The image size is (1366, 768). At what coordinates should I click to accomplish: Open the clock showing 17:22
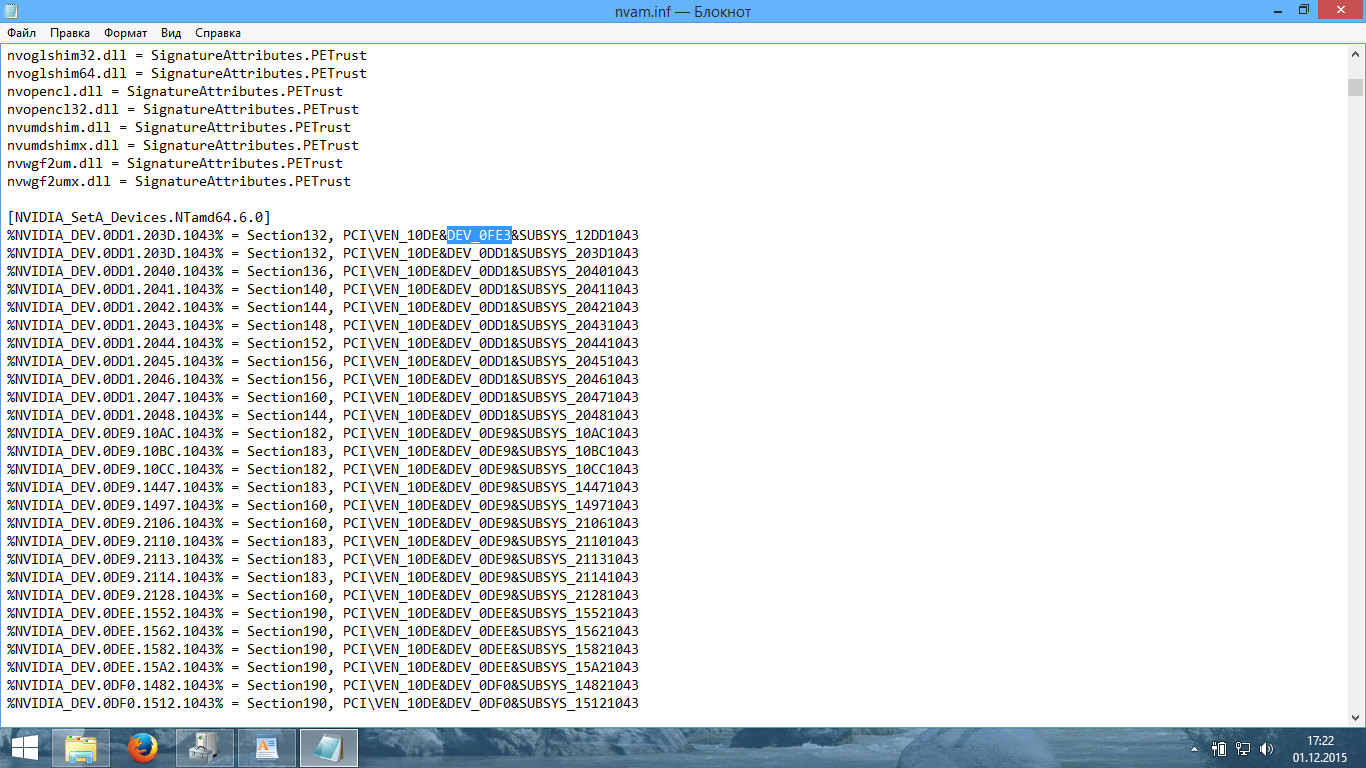point(1320,748)
